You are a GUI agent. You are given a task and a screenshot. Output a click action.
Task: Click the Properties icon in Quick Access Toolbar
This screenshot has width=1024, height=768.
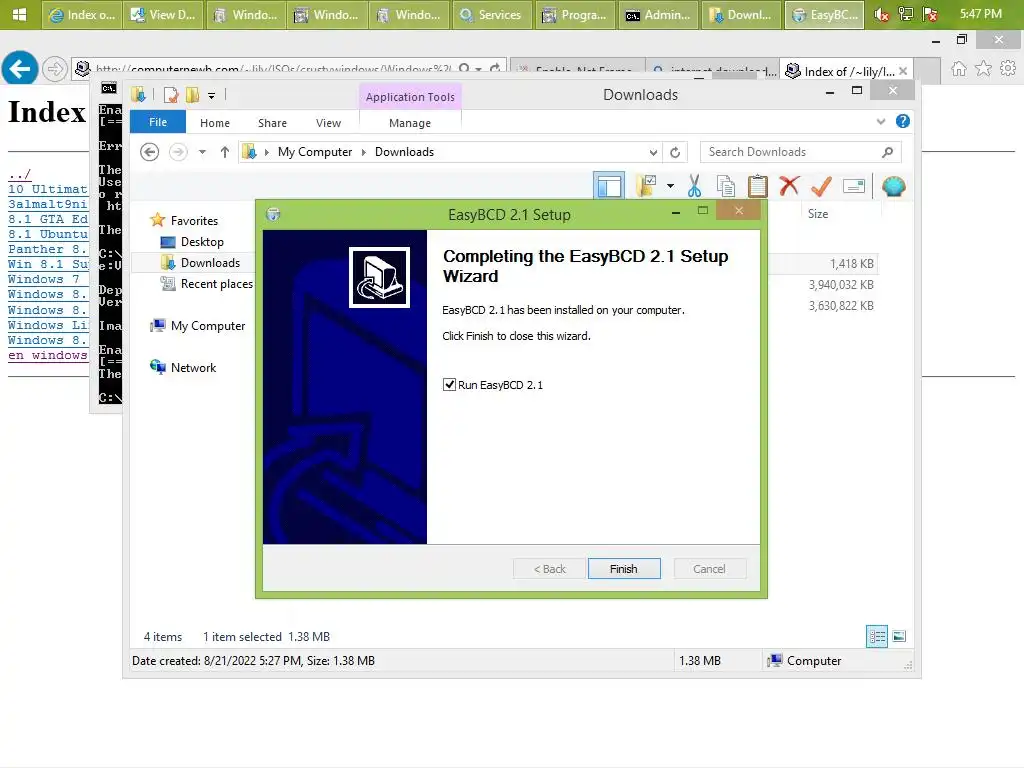pyautogui.click(x=171, y=95)
